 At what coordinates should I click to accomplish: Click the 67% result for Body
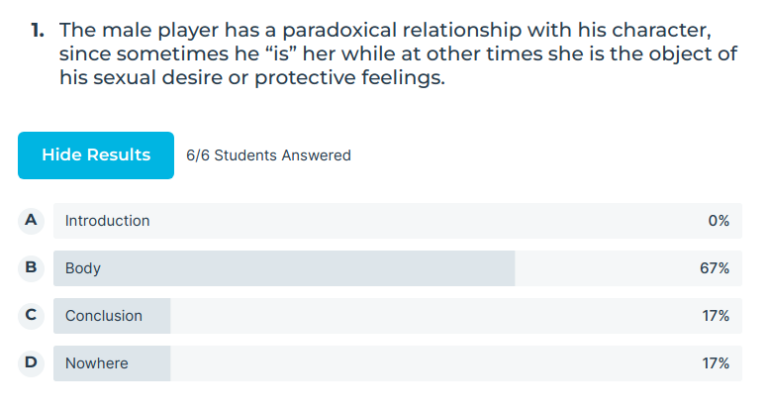pyautogui.click(x=715, y=268)
